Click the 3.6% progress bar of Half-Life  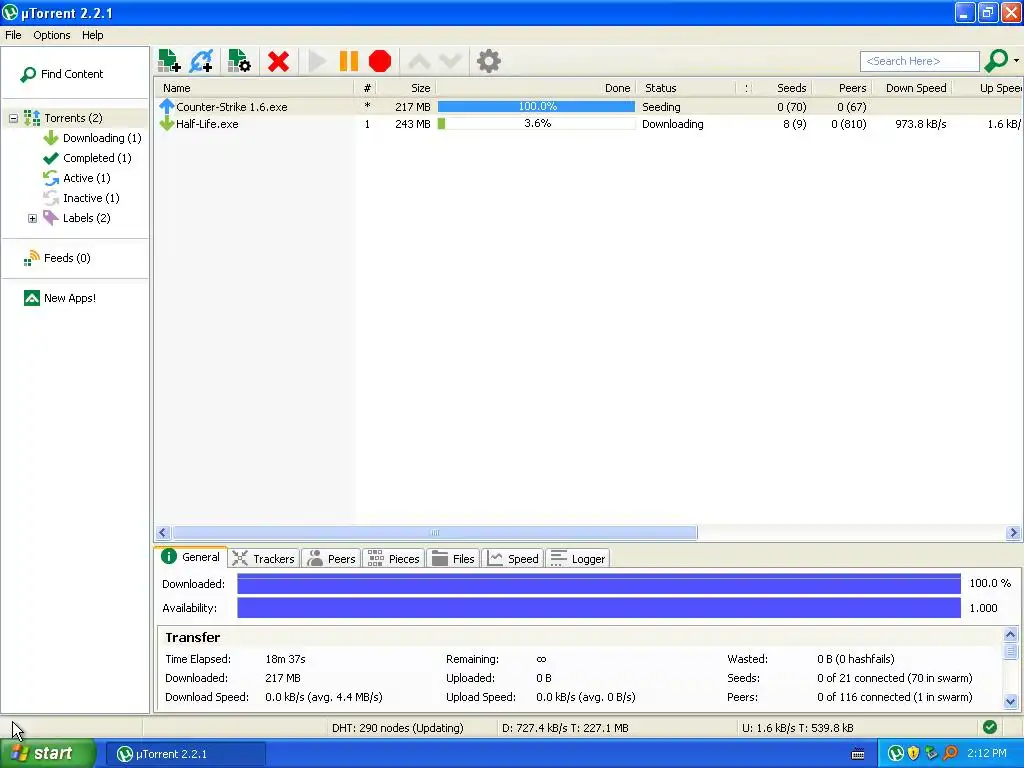coord(536,123)
